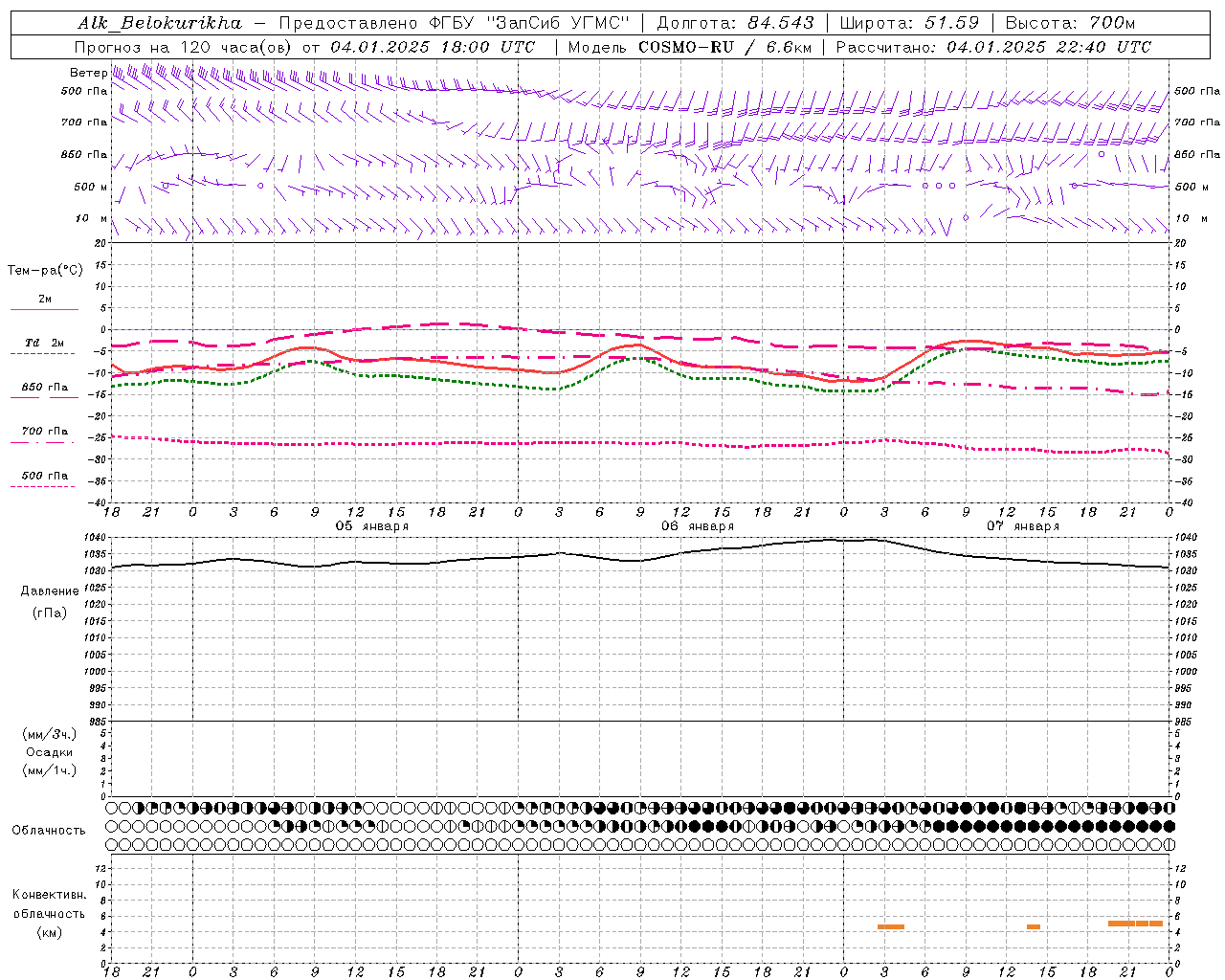Click the Долгота: 84.543 header field
The width and height of the screenshot is (1225, 980).
pyautogui.click(x=736, y=23)
